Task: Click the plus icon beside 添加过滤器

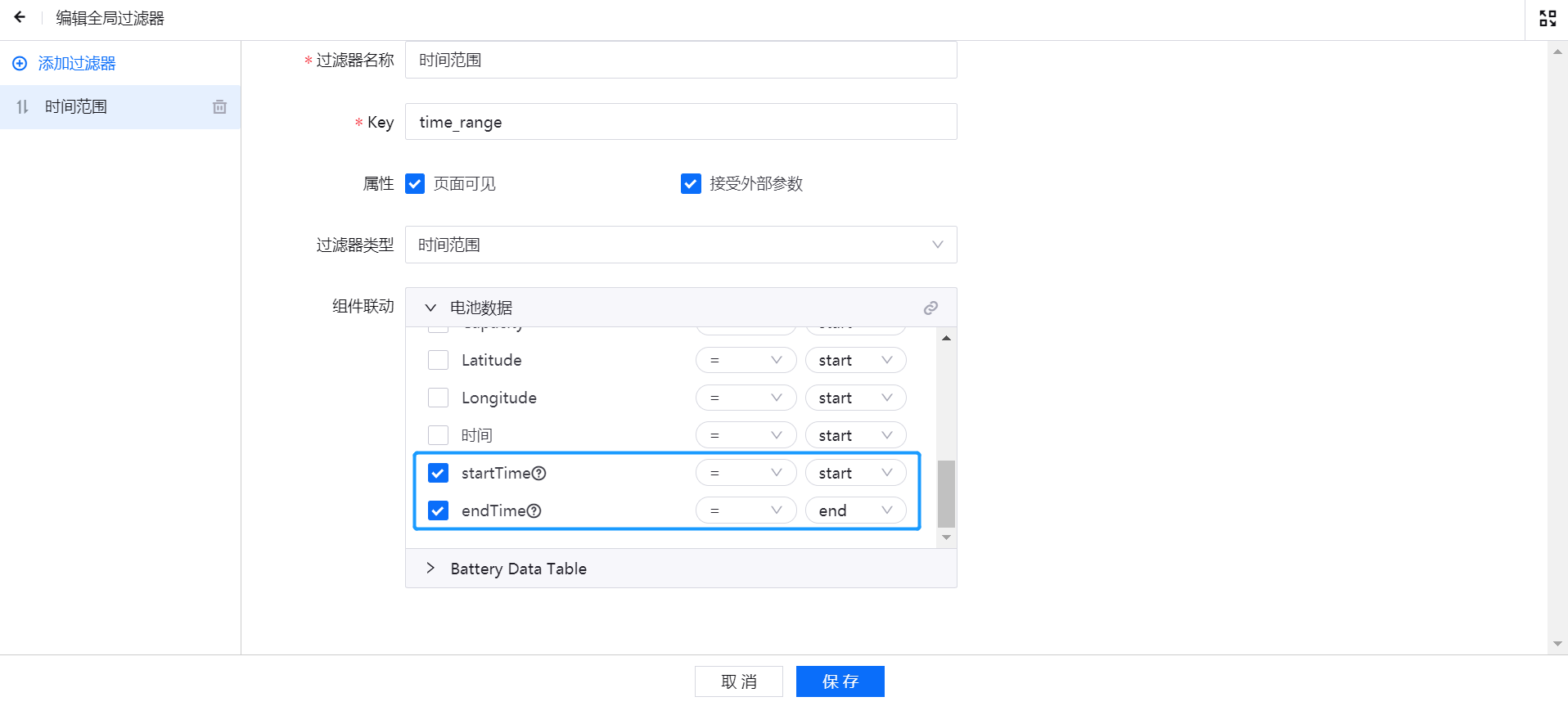Action: click(x=20, y=64)
